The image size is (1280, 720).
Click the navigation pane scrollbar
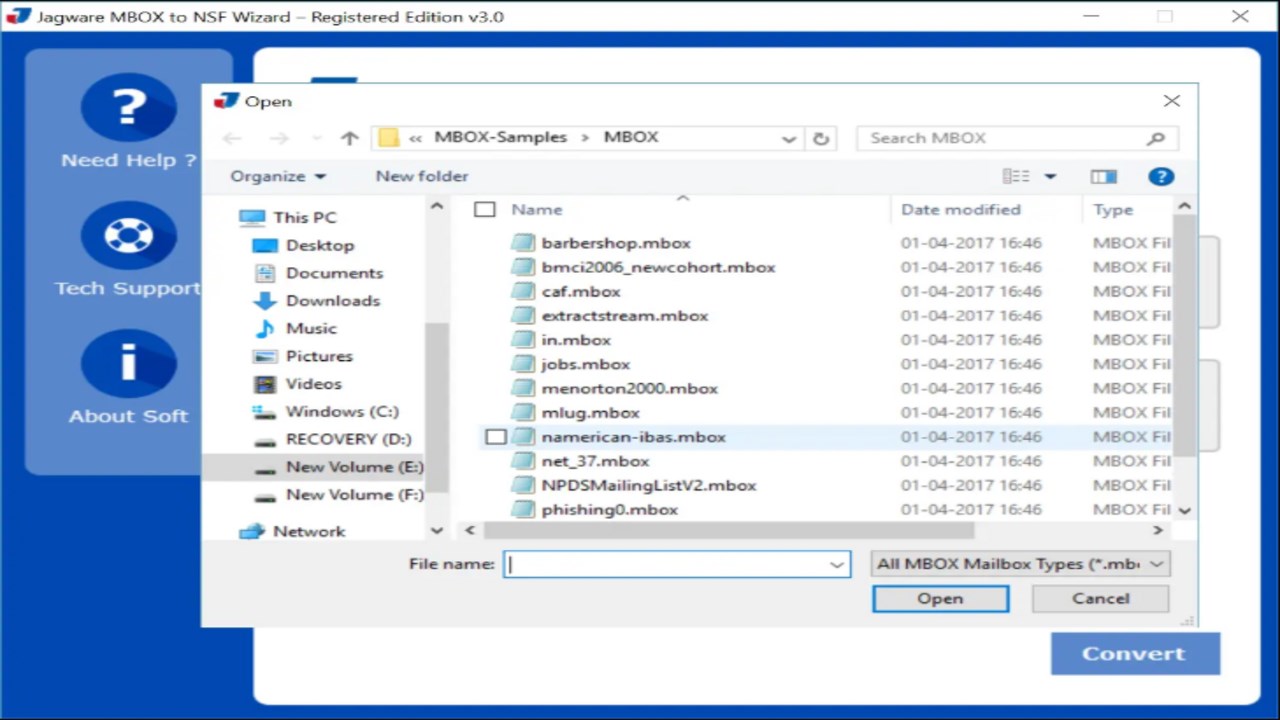coord(437,405)
